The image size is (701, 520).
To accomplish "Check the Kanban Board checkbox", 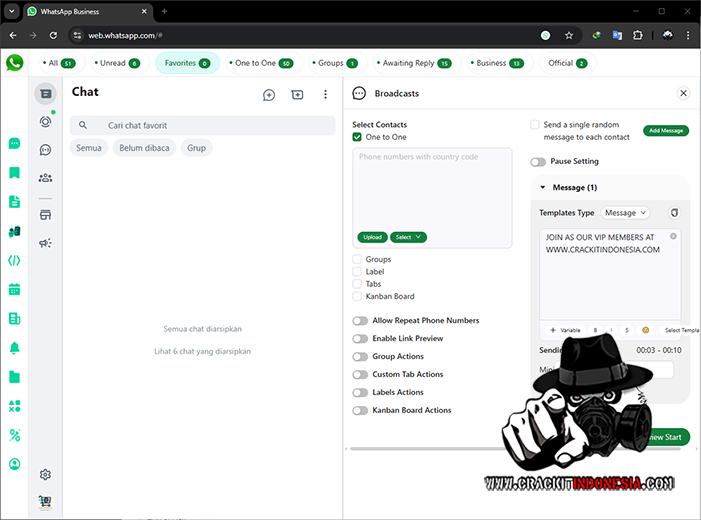I will click(x=357, y=296).
